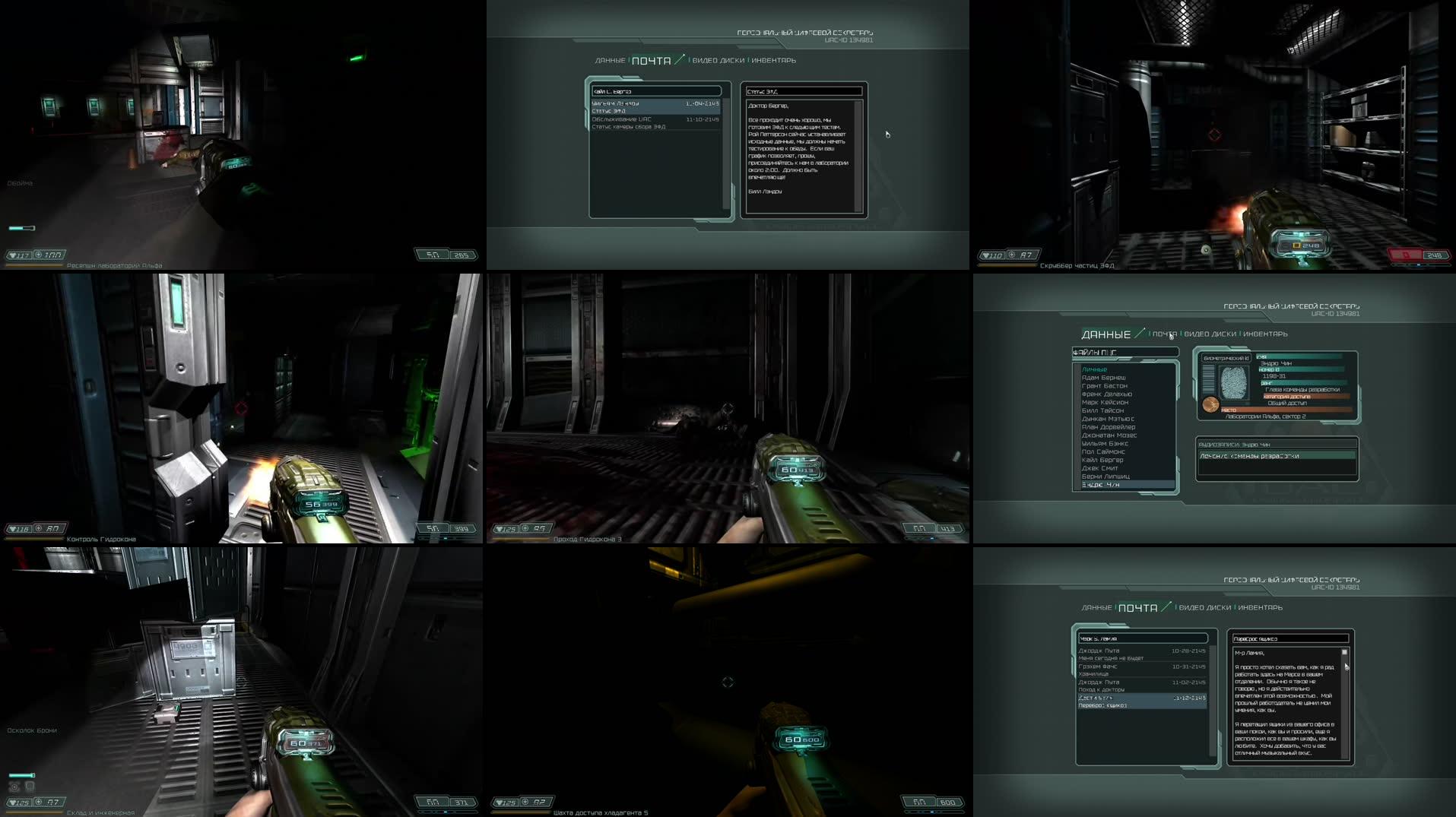
Task: Click the Биометрический ID label
Action: point(1226,358)
